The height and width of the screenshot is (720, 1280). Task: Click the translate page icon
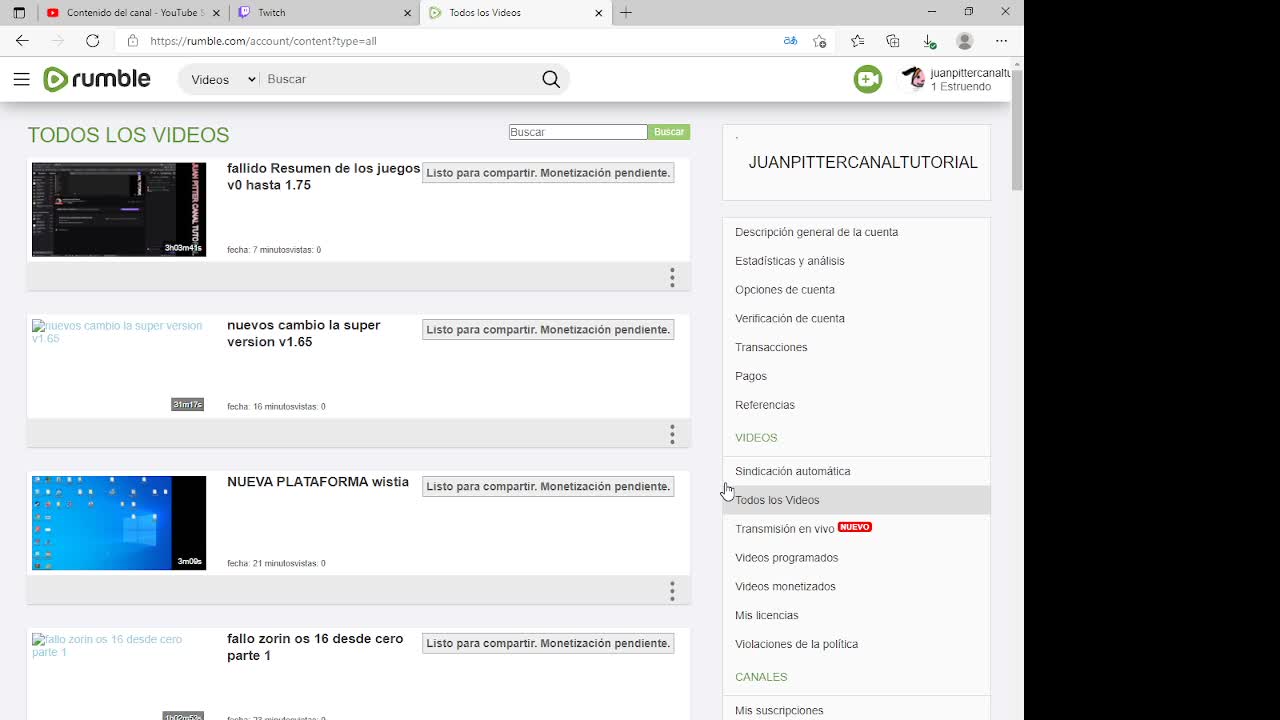790,41
